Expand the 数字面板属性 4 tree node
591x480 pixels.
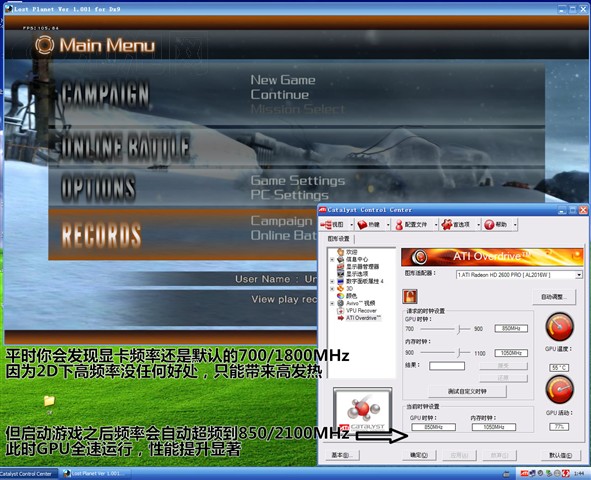[332, 281]
